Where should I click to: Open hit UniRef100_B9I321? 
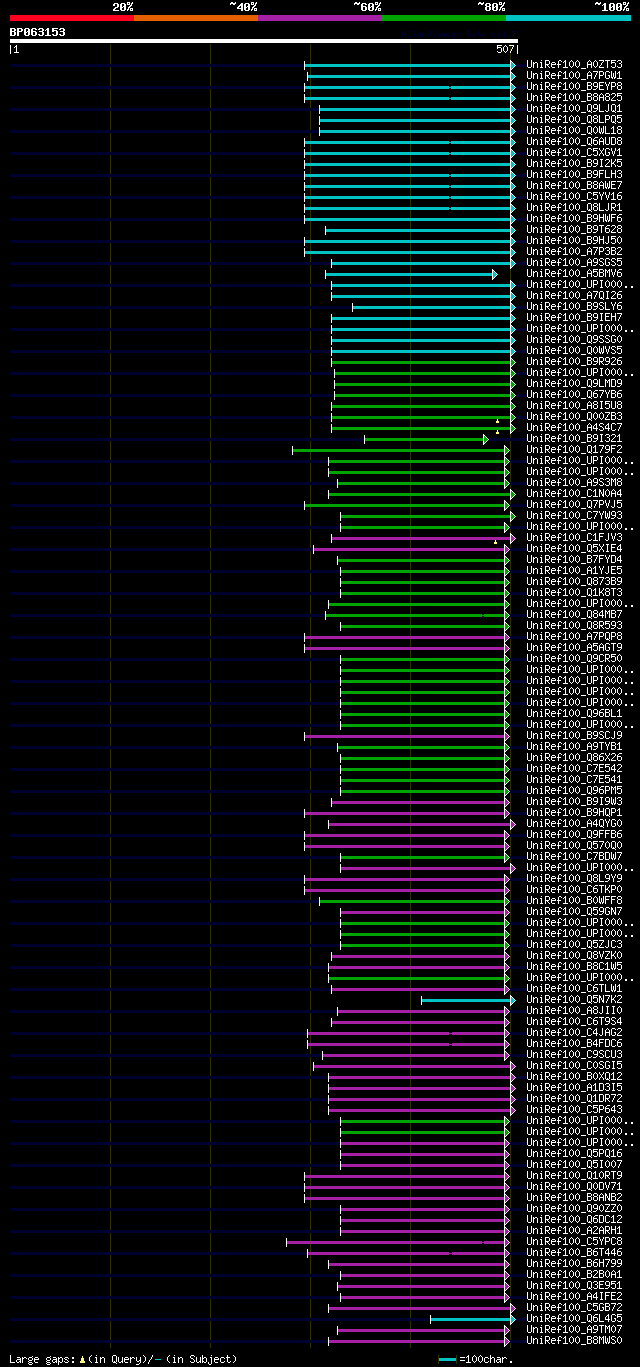[x=574, y=439]
